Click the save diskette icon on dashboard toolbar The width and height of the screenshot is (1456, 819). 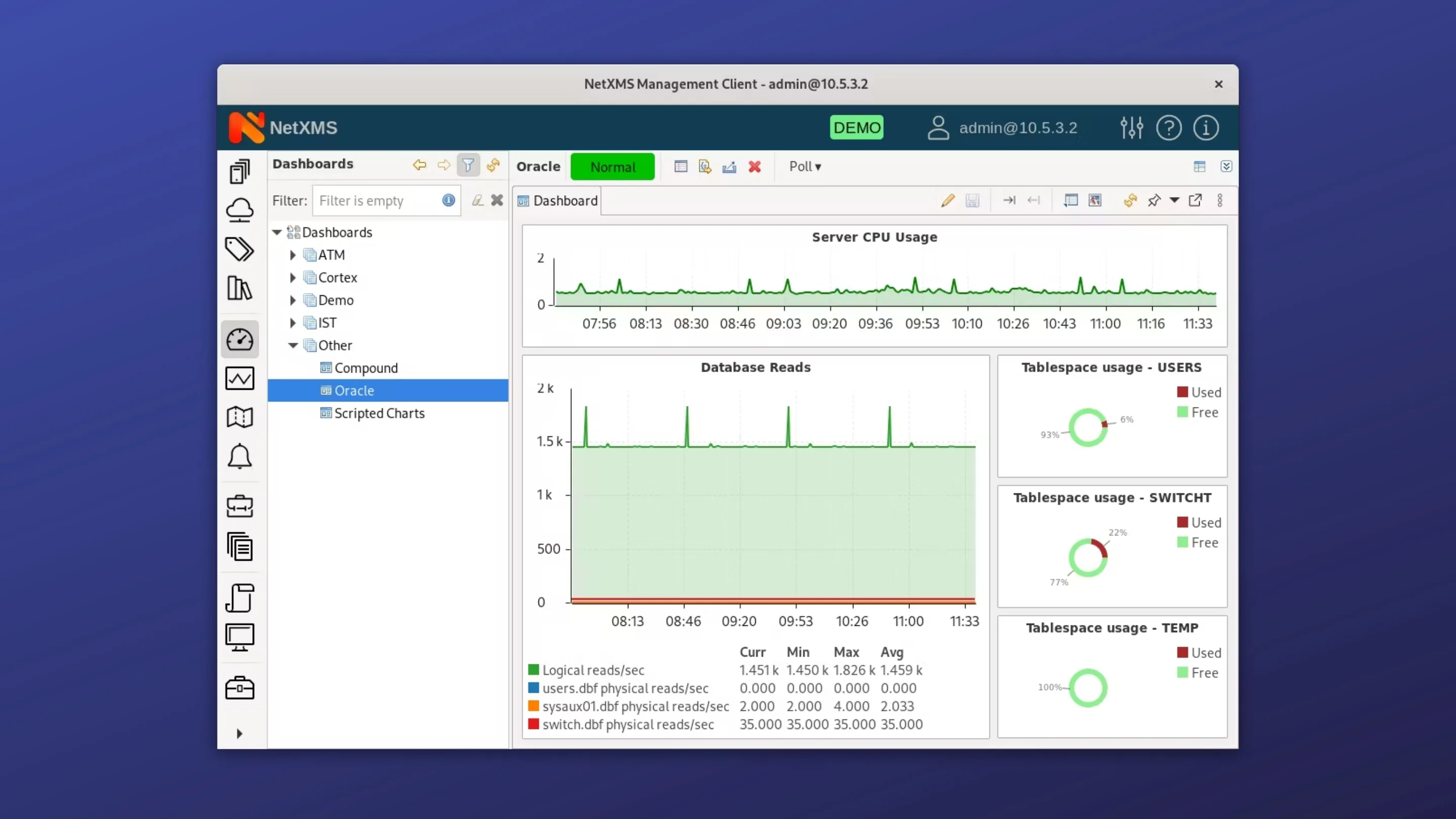click(x=973, y=200)
